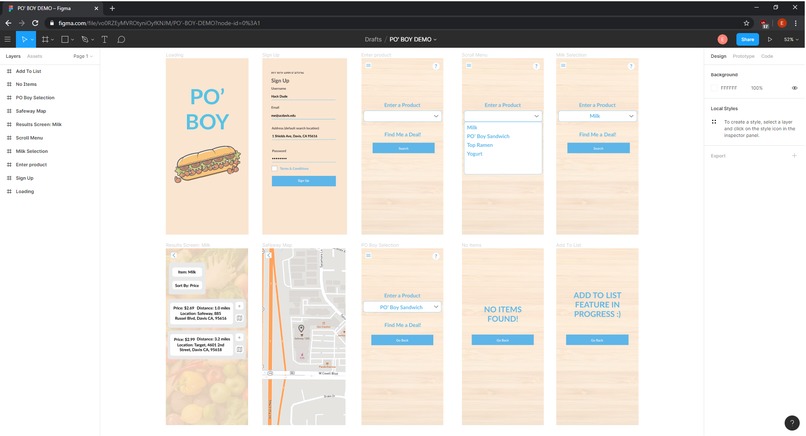
Task: Click the browser extension icon
Action: click(x=764, y=23)
